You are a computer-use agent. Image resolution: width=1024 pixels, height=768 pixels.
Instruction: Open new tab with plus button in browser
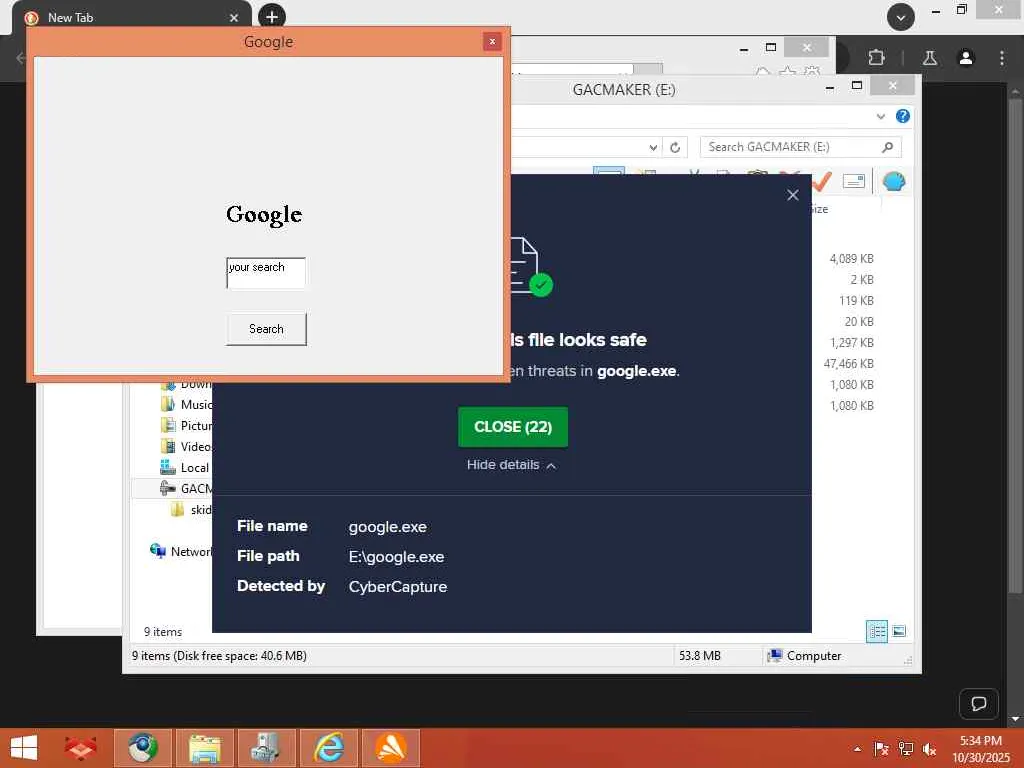pos(272,16)
